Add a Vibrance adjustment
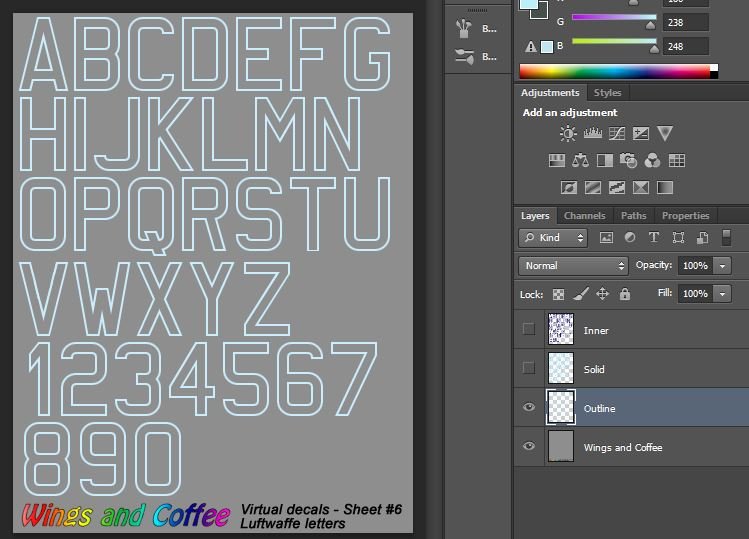749x539 pixels. click(x=665, y=133)
